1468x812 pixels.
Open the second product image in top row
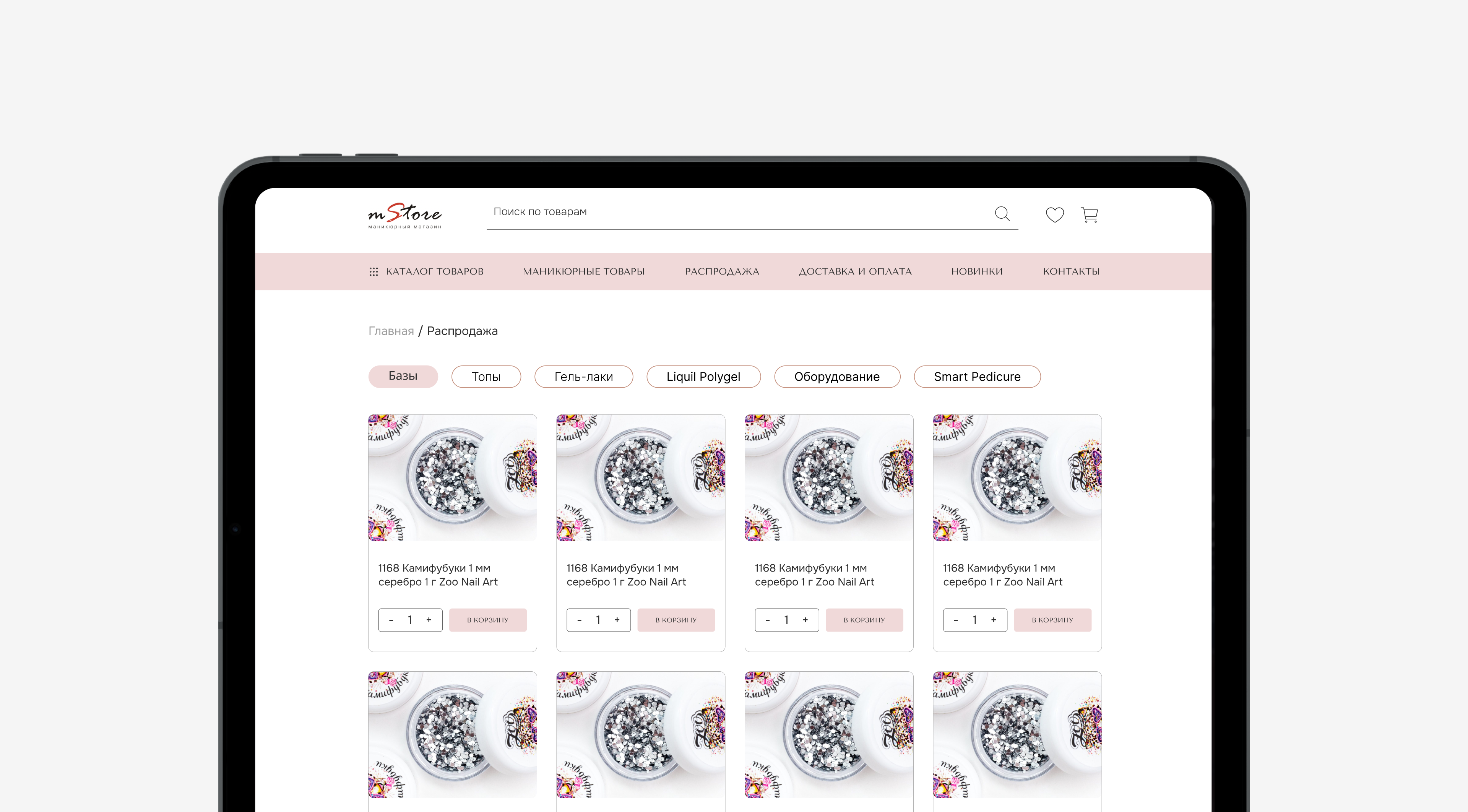[x=641, y=477]
